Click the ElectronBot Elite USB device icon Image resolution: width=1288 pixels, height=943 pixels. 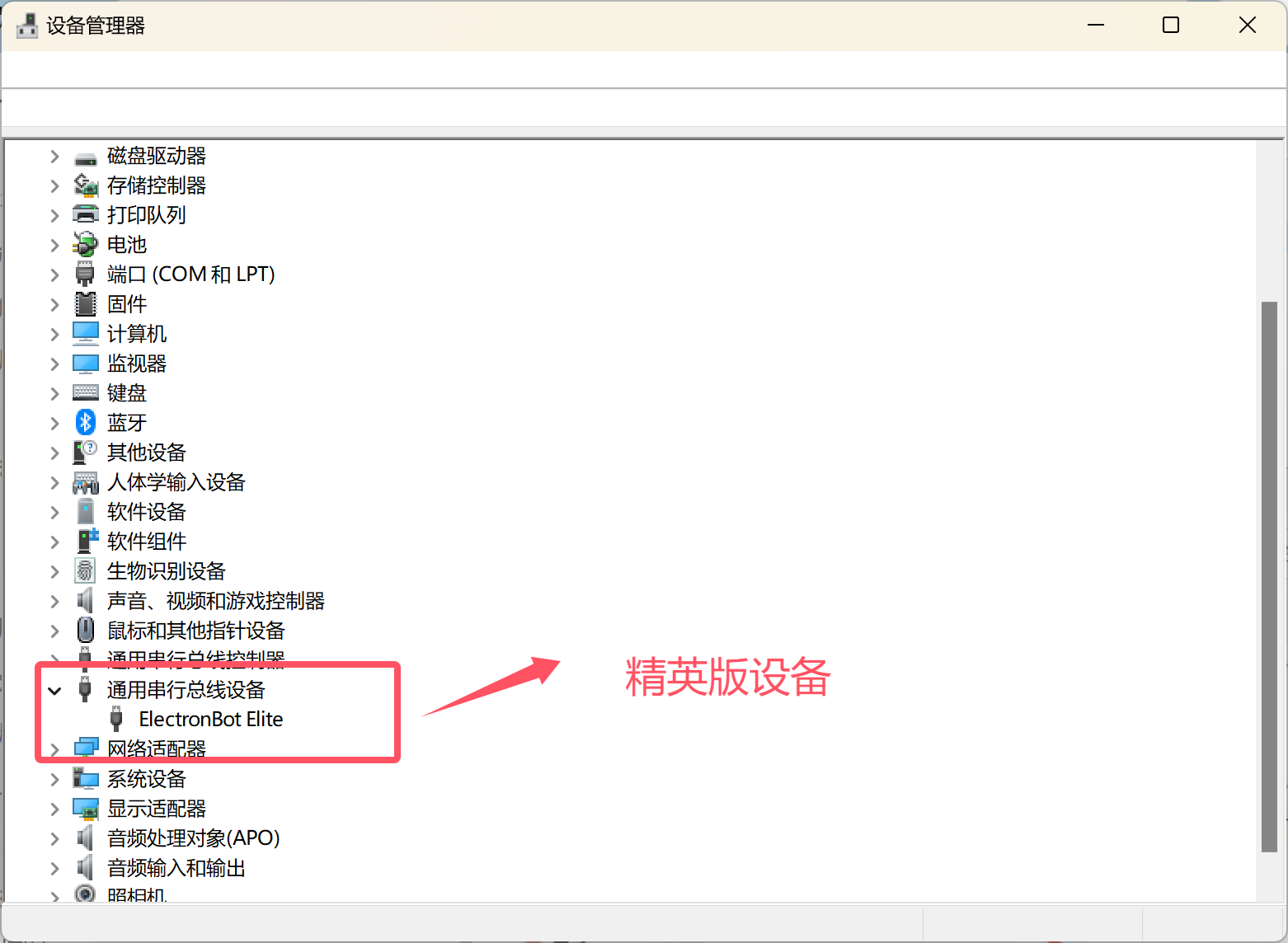point(117,720)
